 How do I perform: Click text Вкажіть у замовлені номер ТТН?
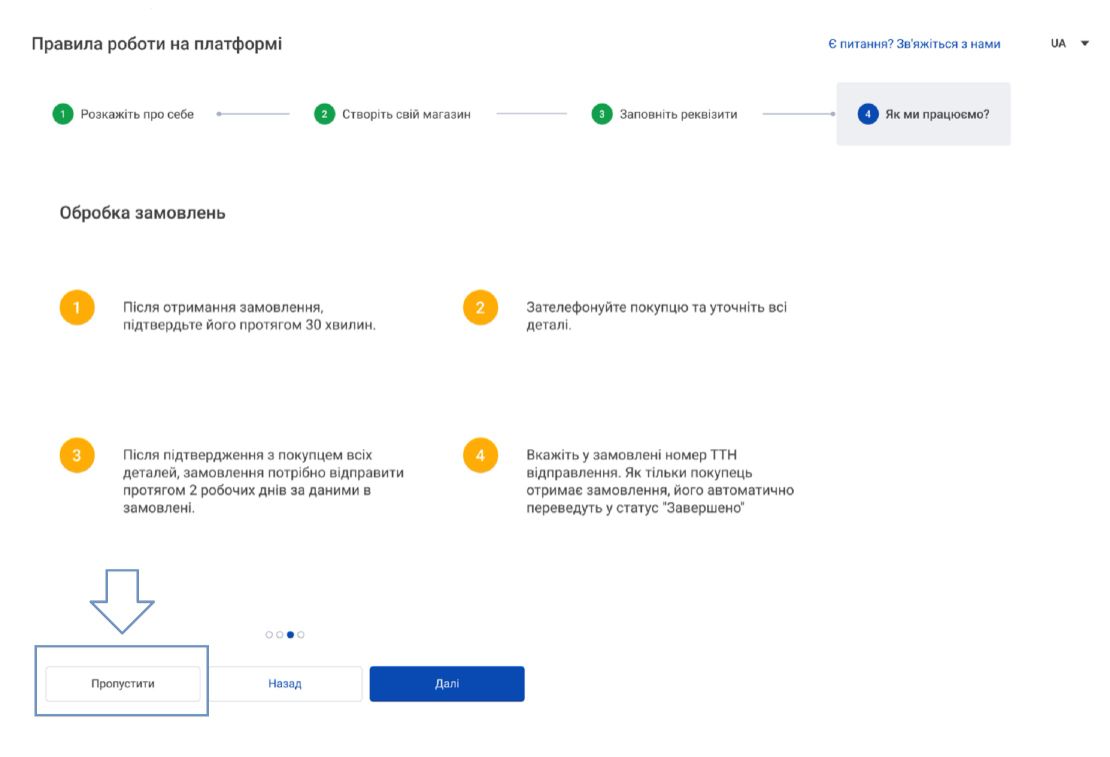[x=660, y=481]
